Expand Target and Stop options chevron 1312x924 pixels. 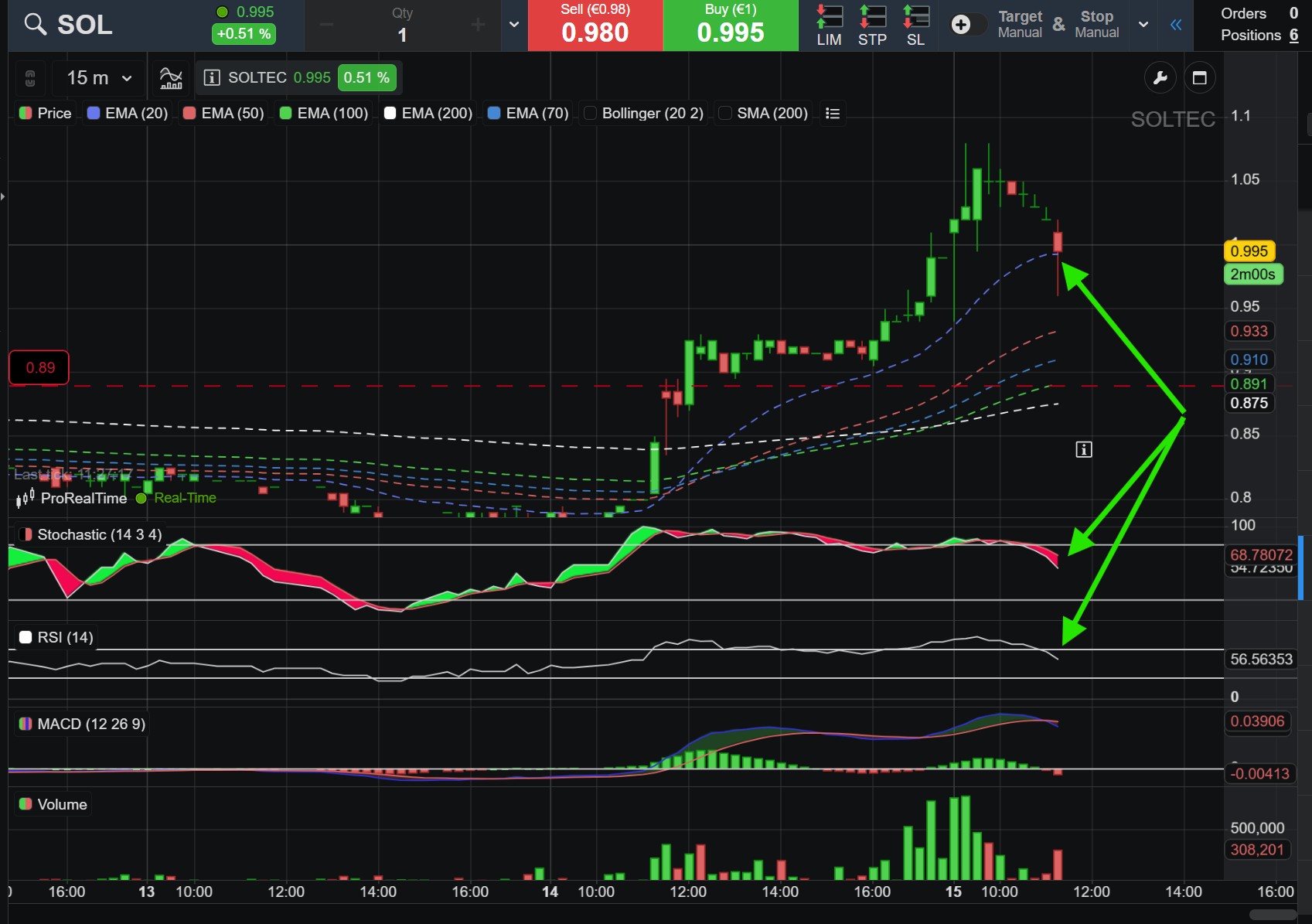1143,25
